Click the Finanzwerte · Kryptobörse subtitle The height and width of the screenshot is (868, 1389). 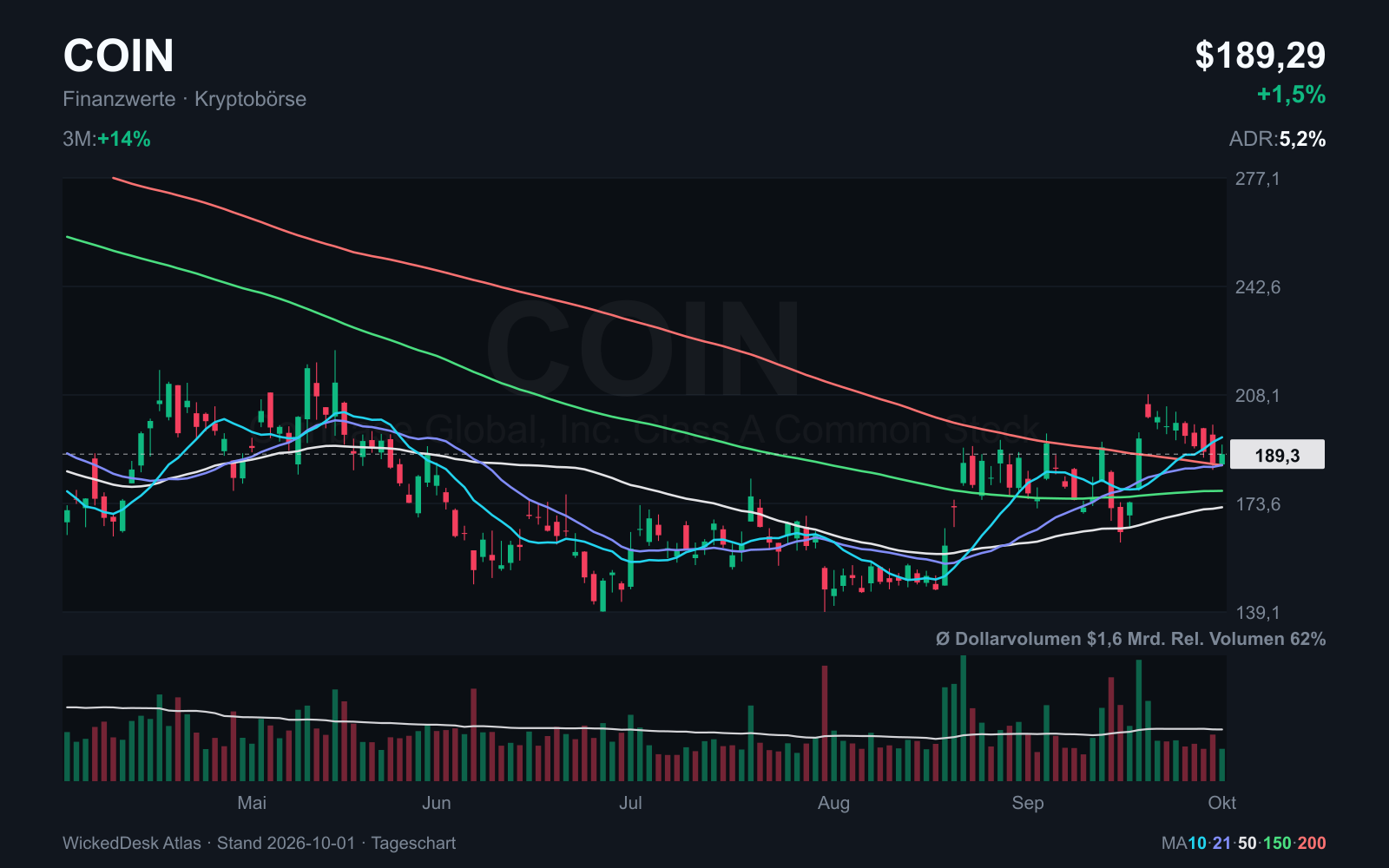point(184,99)
